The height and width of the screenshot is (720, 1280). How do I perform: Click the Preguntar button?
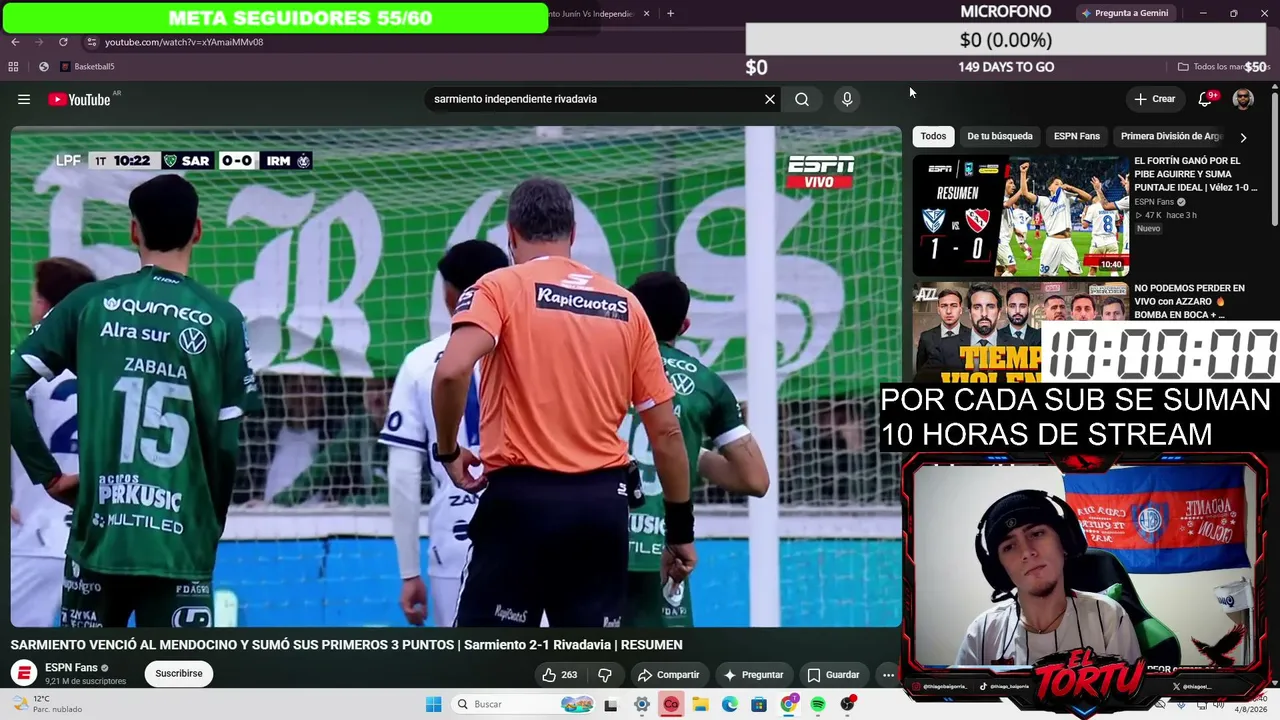point(753,675)
